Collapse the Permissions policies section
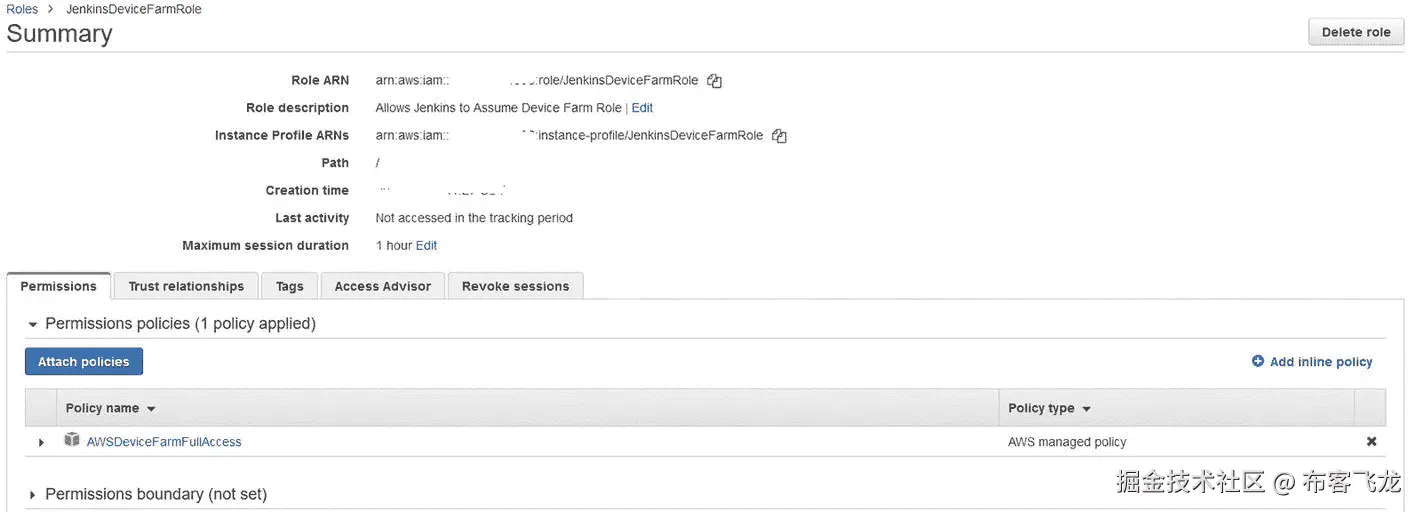The height and width of the screenshot is (512, 1418). [33, 324]
